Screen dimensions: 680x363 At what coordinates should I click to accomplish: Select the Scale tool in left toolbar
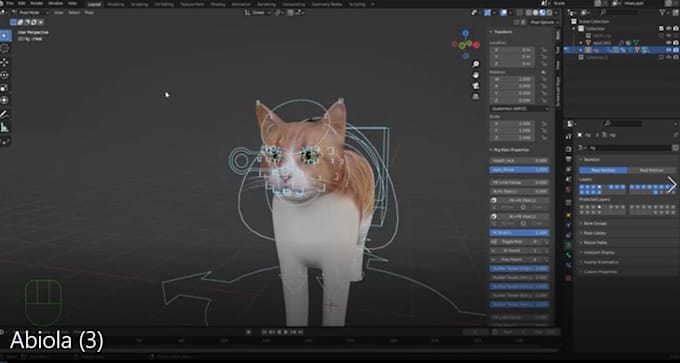coord(5,88)
